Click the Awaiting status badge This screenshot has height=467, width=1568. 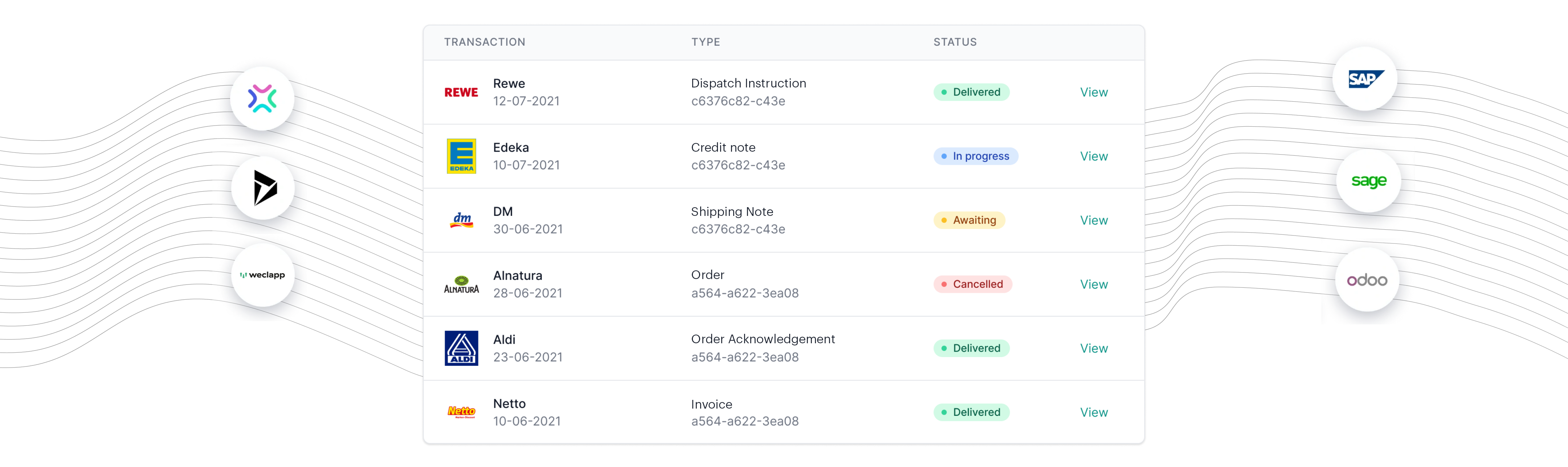(969, 220)
